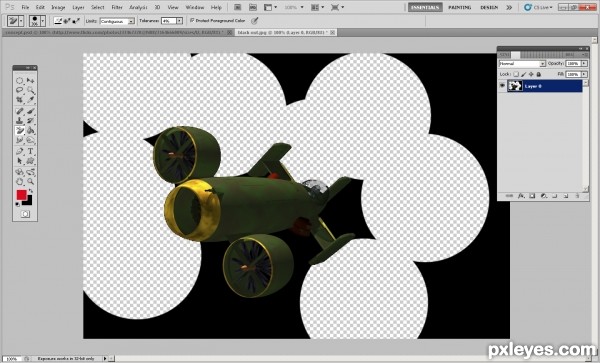Select the Background Eraser tool
The width and height of the screenshot is (600, 363).
[20, 130]
